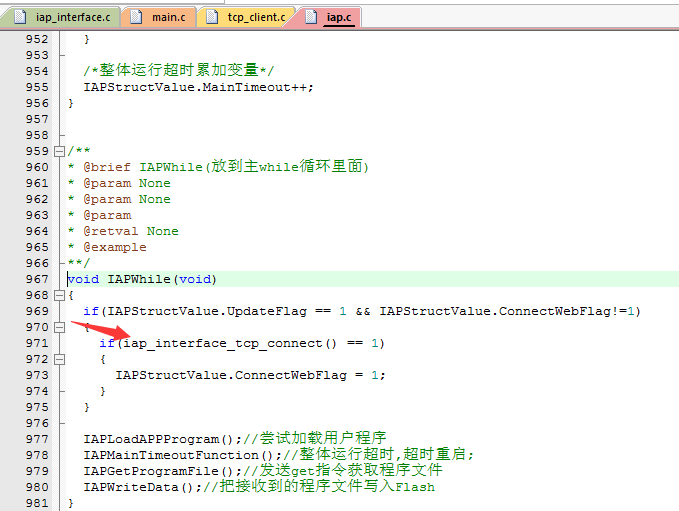Collapse the comment block at line 959

pyautogui.click(x=59, y=151)
